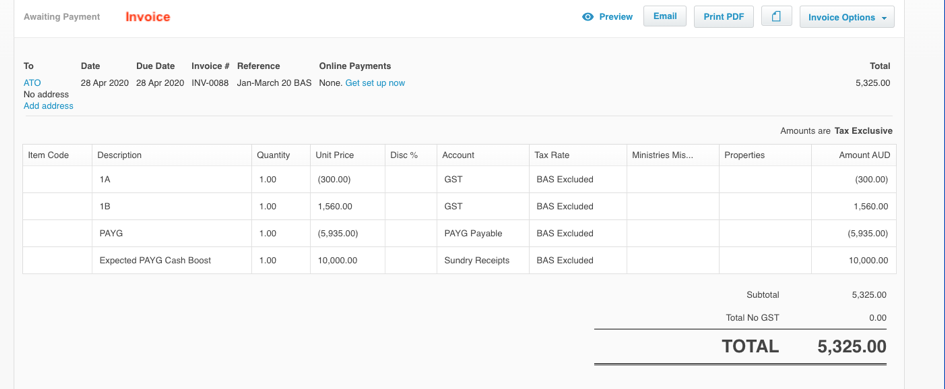The image size is (945, 389).
Task: Click GST account in 1A row
Action: click(483, 179)
